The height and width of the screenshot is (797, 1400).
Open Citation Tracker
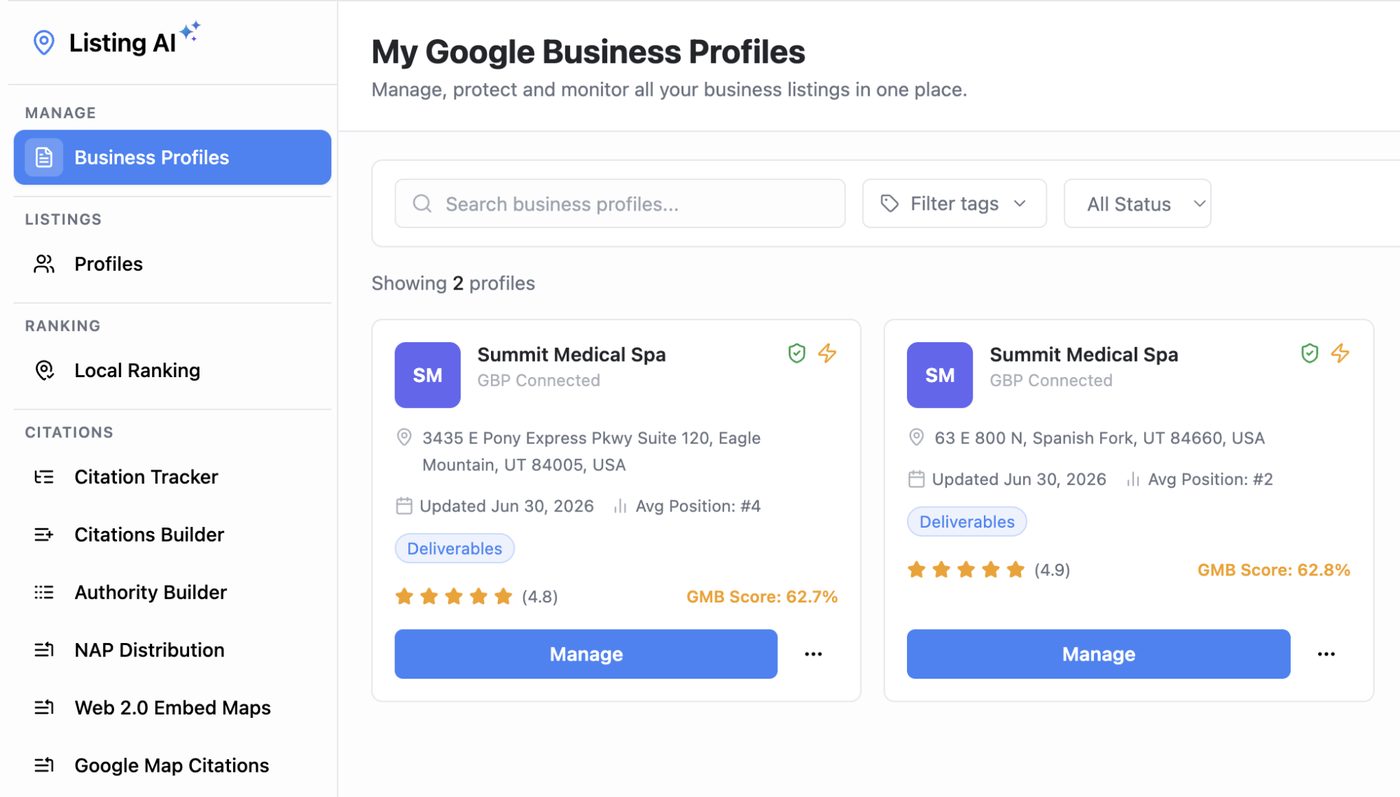[172, 477]
